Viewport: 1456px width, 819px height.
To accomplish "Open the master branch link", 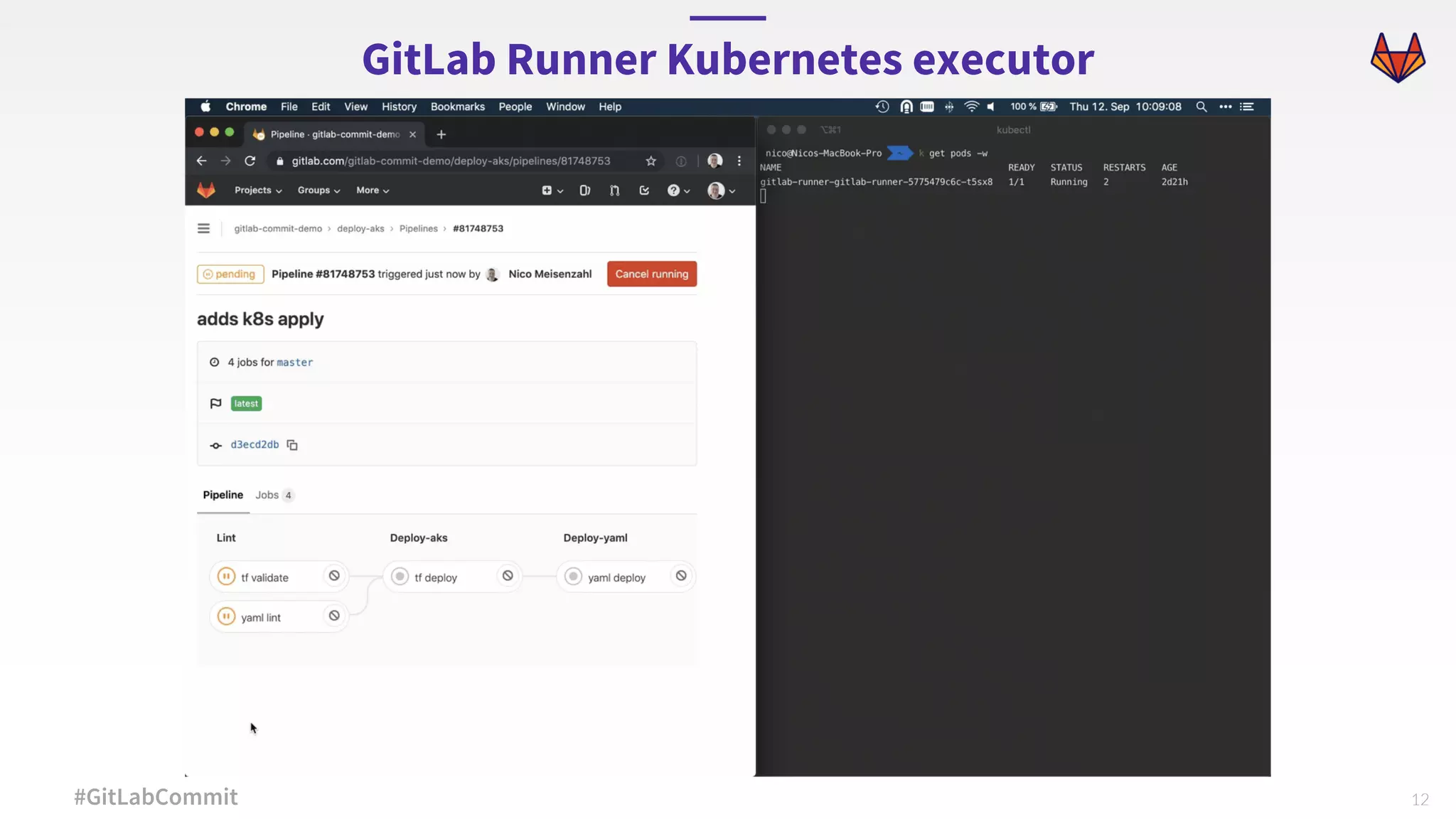I will click(294, 363).
